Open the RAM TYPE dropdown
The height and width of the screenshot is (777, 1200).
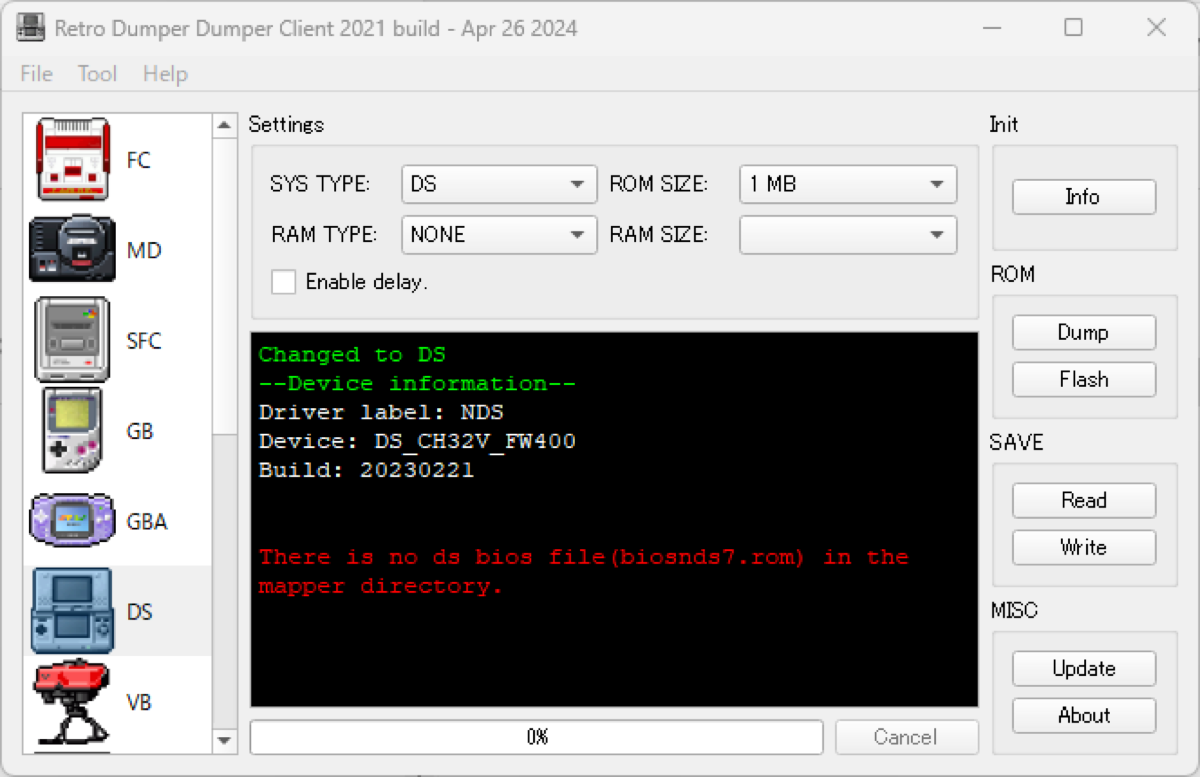(x=498, y=235)
